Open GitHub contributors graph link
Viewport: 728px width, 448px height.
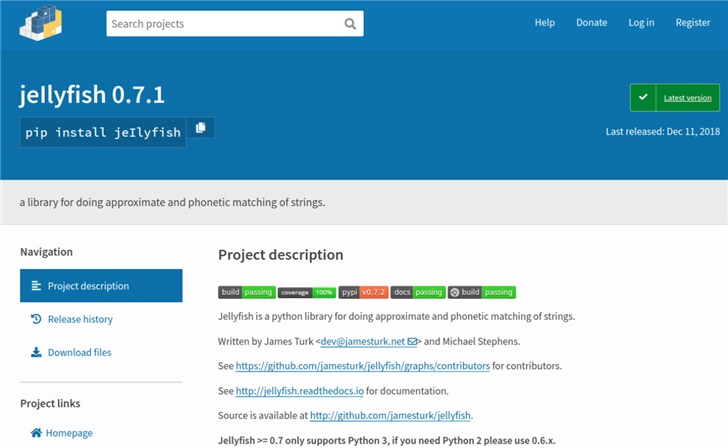tap(363, 366)
